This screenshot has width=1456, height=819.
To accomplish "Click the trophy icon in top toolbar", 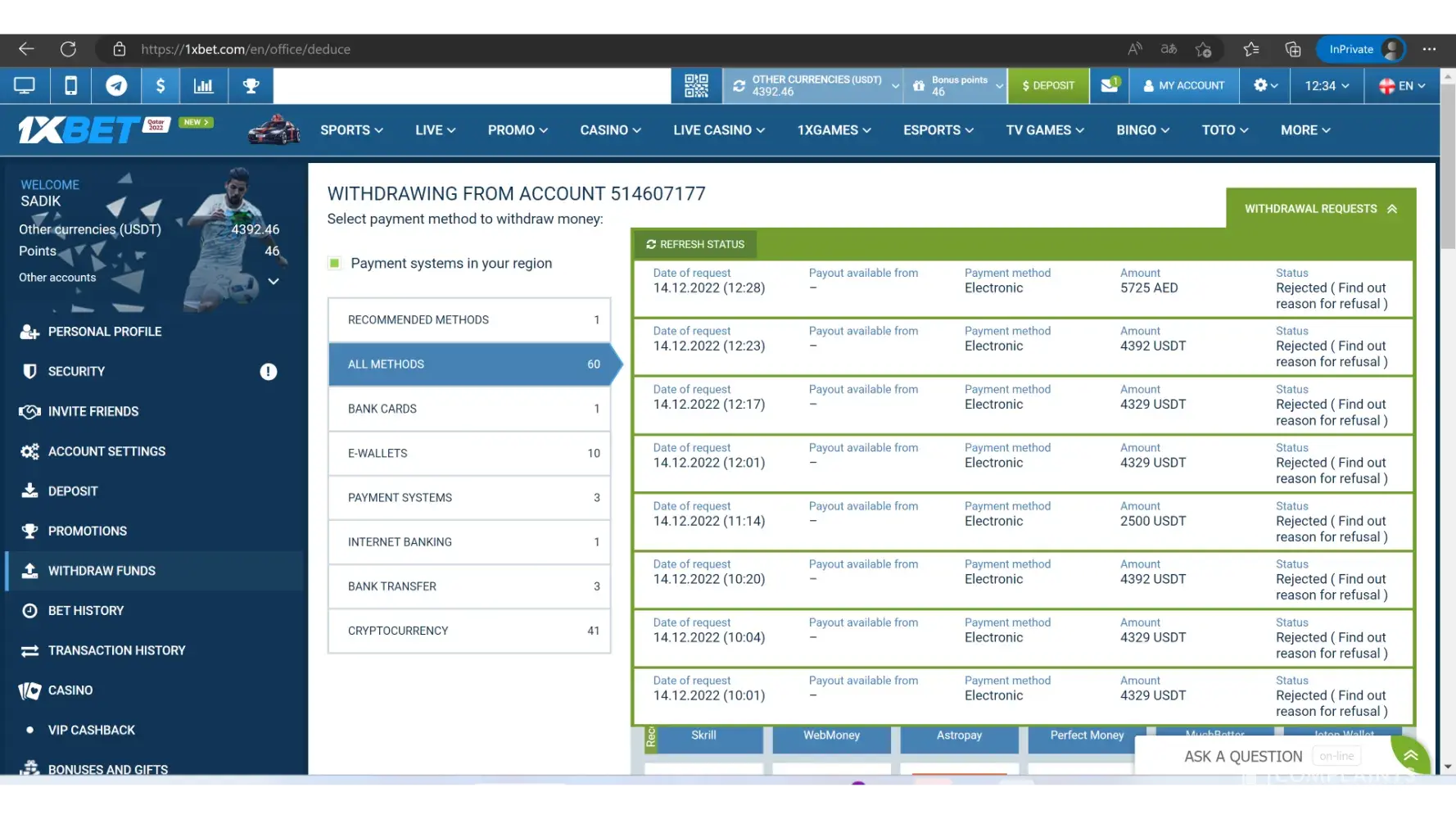I will click(251, 86).
